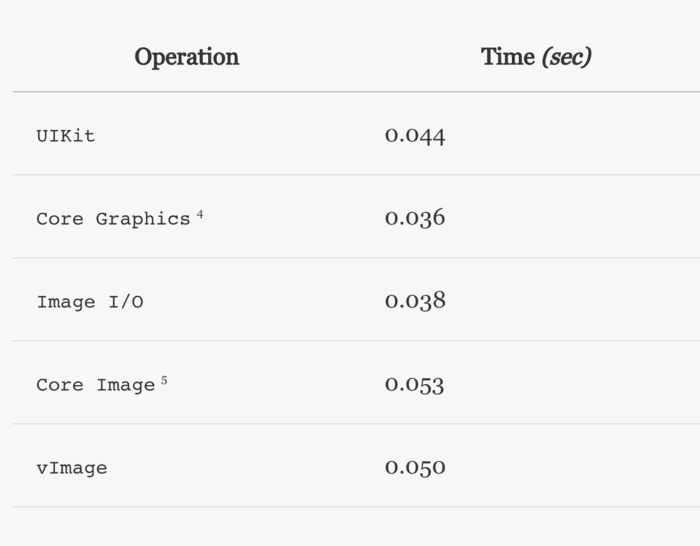Click the Operation column header
This screenshot has height=546, width=700.
(x=187, y=57)
